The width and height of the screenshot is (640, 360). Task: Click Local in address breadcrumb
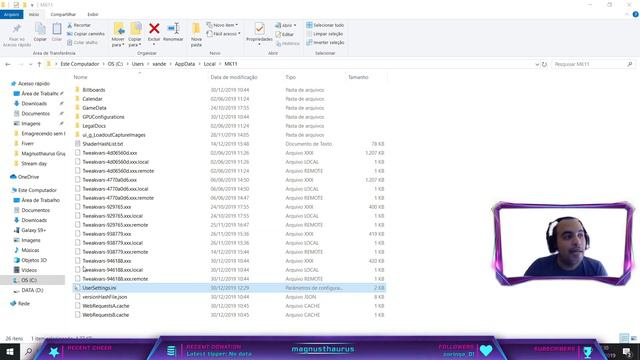(x=209, y=64)
